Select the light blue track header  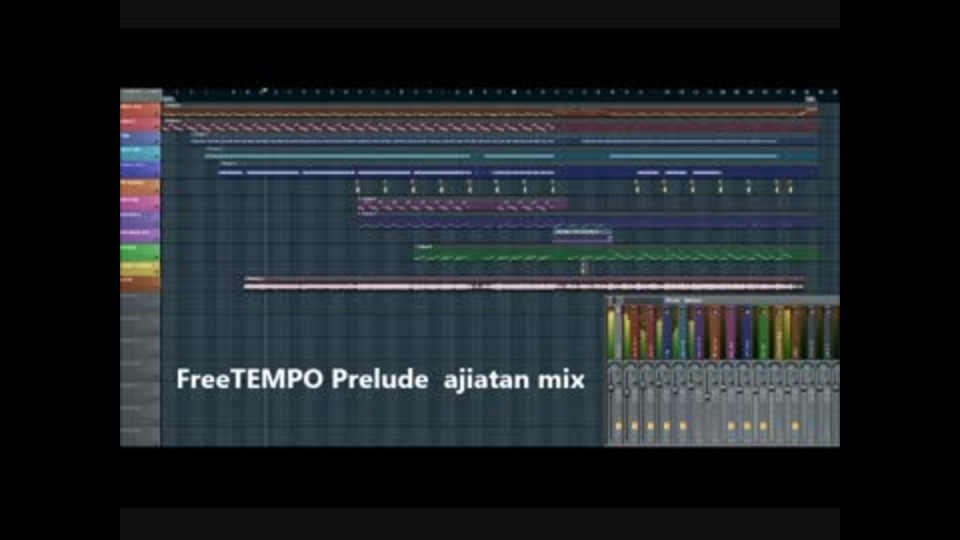[140, 138]
